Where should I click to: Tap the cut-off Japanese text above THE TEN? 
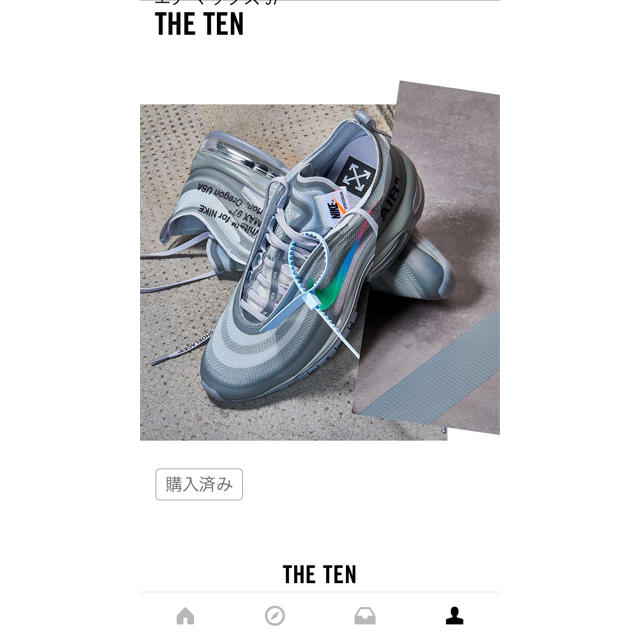tap(216, 2)
